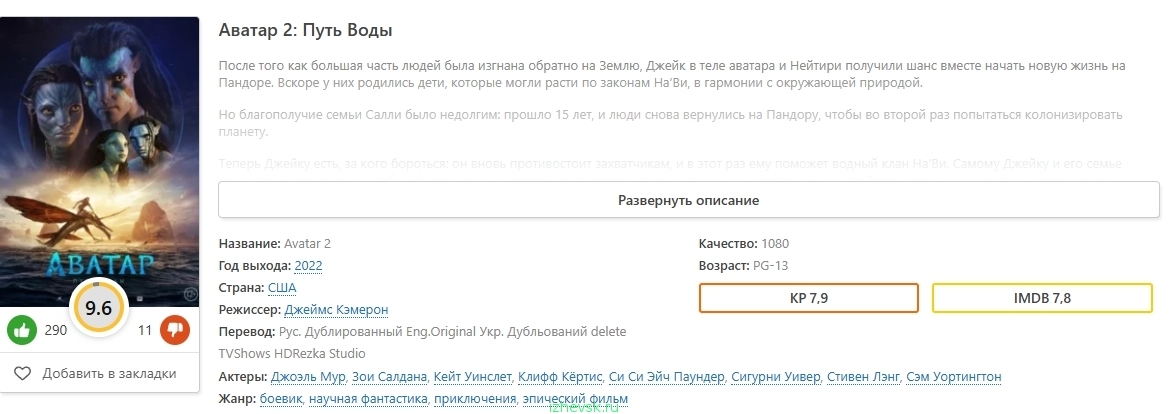Select the приключения genre link
The width and height of the screenshot is (1170, 414).
pos(473,399)
